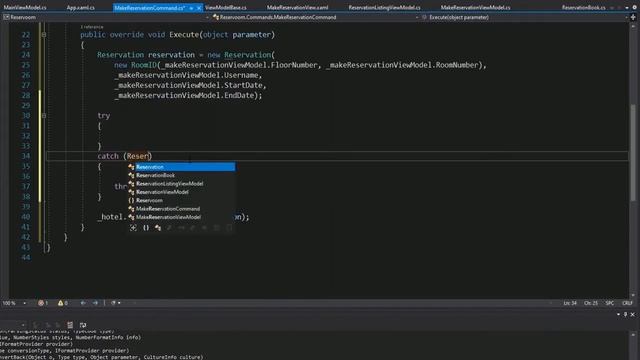
Task: Close the MakeReservationCommand.cs tab
Action: click(199, 8)
